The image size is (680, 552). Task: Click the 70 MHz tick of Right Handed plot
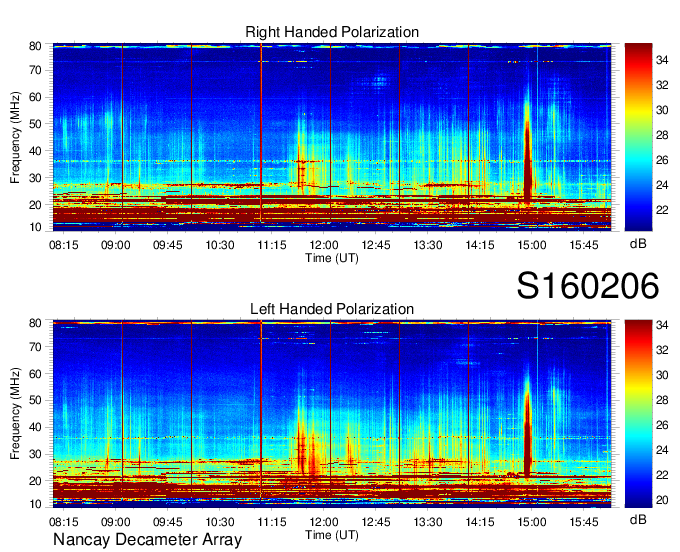(x=35, y=70)
